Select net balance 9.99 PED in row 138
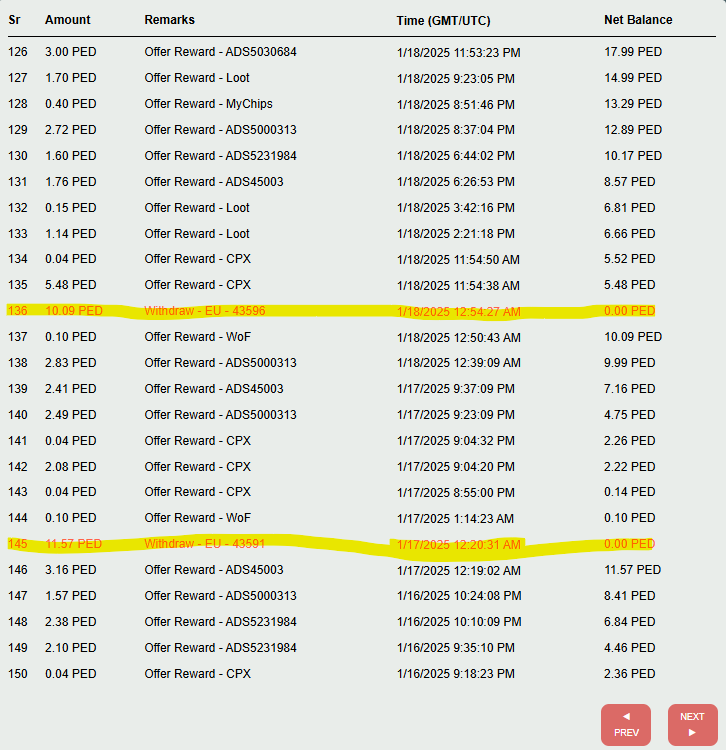 pyautogui.click(x=629, y=363)
